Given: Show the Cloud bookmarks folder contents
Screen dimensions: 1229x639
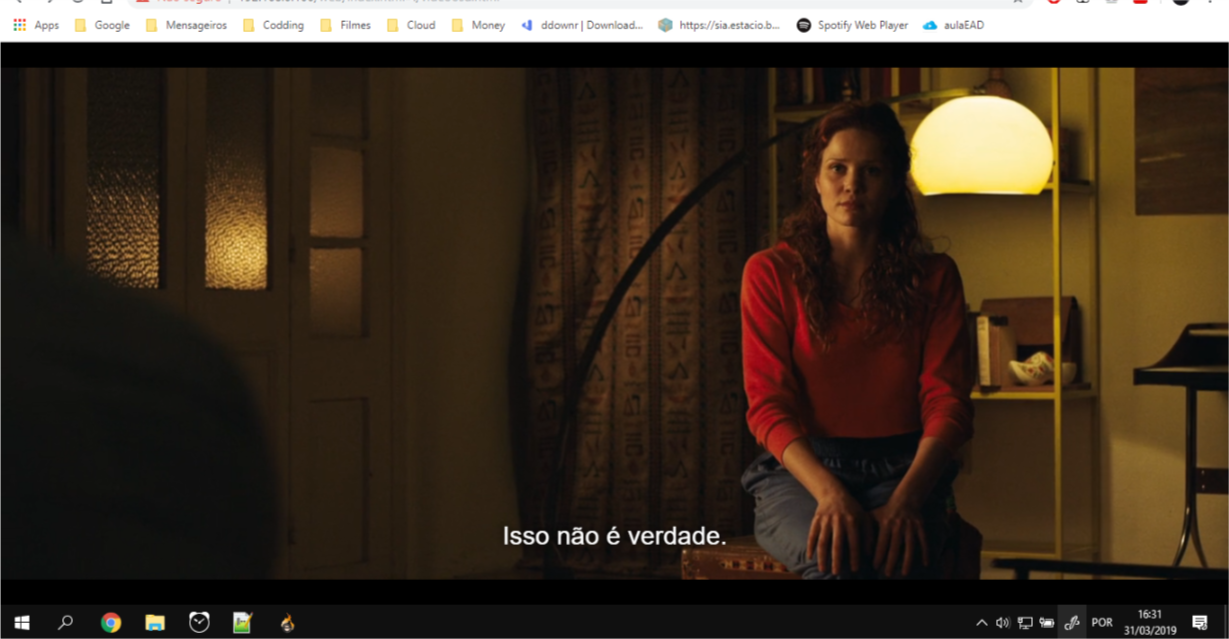Looking at the screenshot, I should pyautogui.click(x=411, y=25).
